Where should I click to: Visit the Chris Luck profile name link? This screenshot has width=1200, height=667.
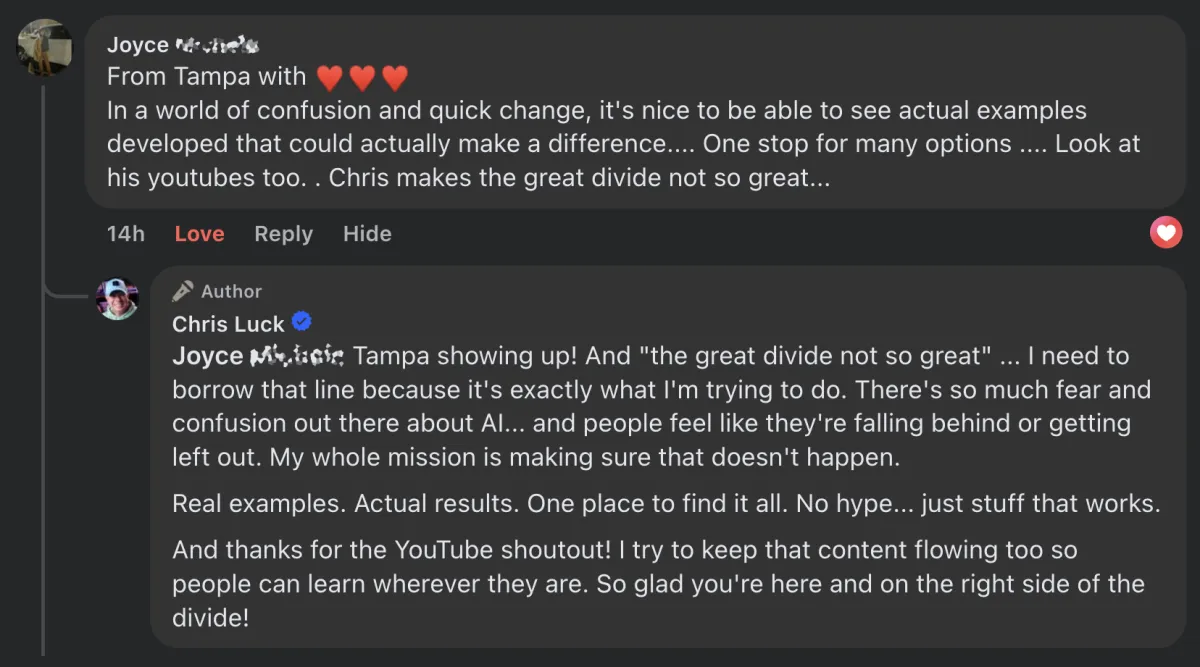coord(228,324)
